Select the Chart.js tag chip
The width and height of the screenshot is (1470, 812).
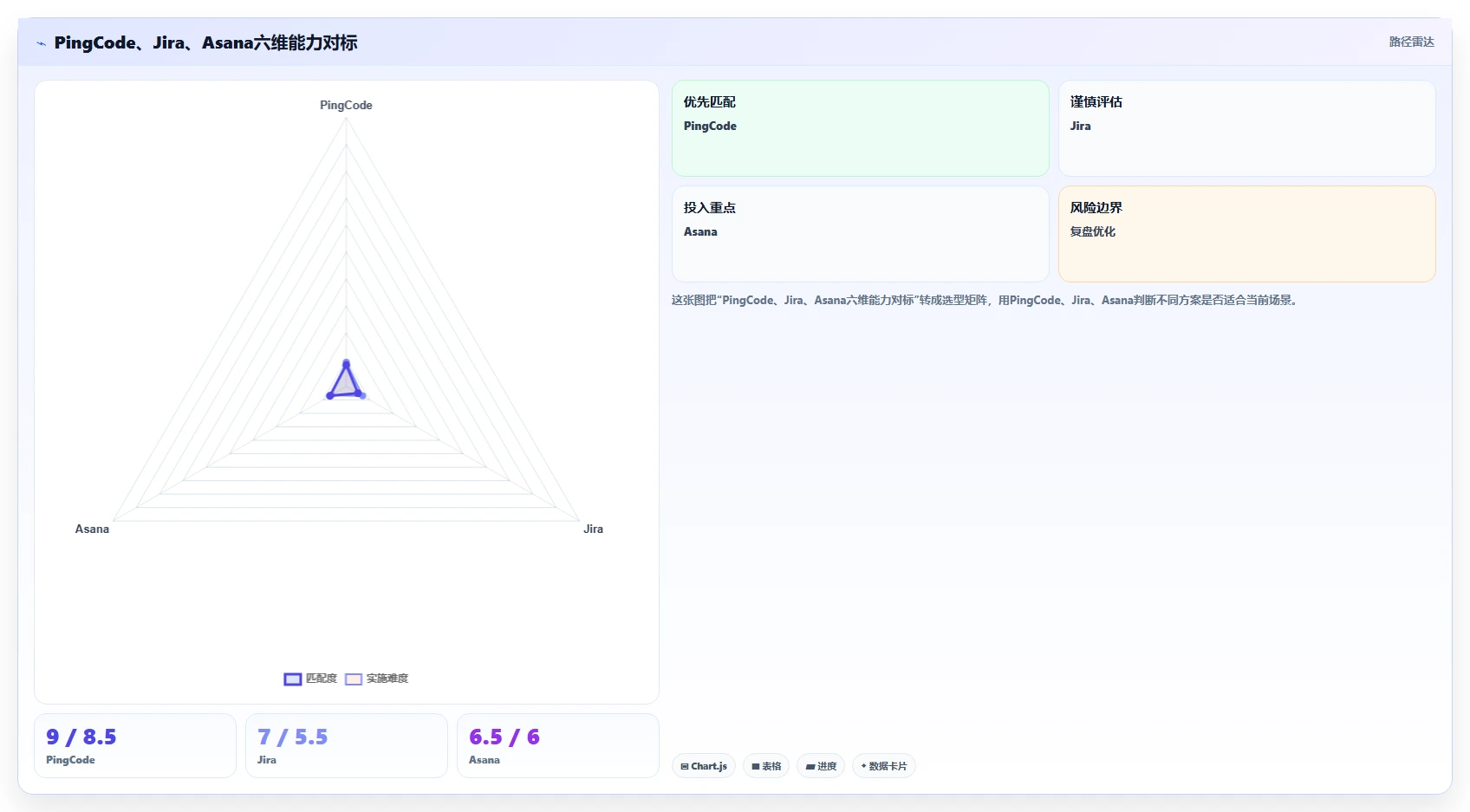(704, 766)
